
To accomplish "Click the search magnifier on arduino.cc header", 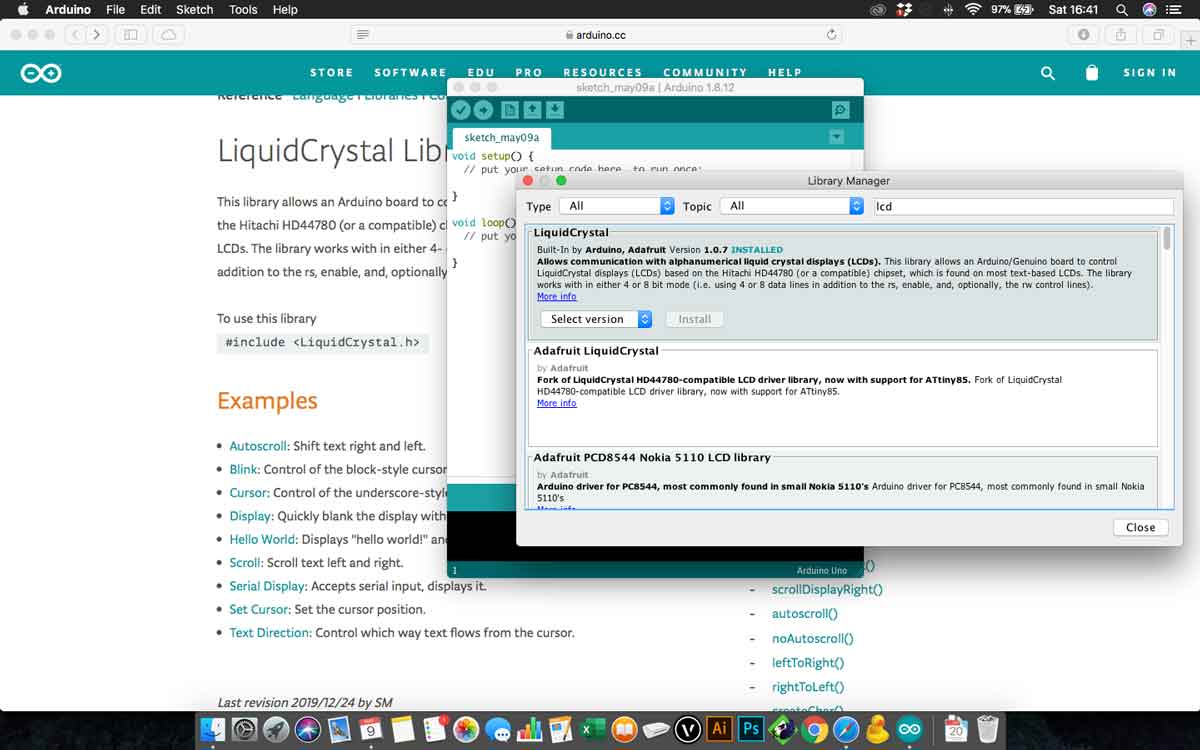I will (x=1047, y=73).
